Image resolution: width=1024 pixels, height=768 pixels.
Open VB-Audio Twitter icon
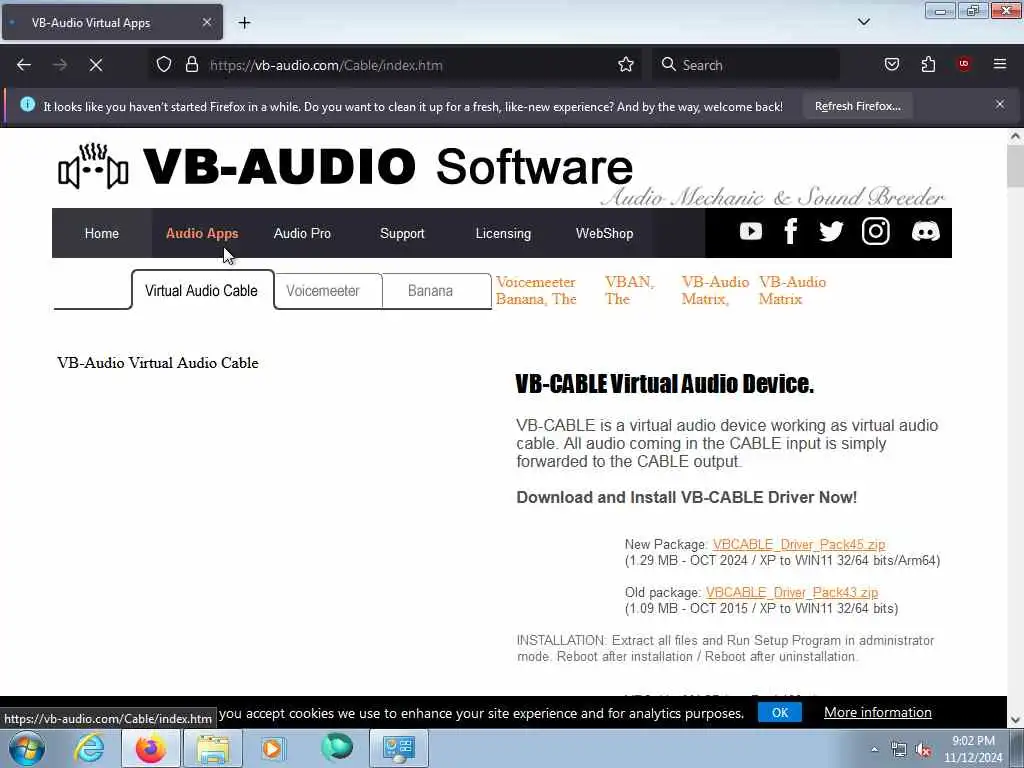click(x=831, y=231)
